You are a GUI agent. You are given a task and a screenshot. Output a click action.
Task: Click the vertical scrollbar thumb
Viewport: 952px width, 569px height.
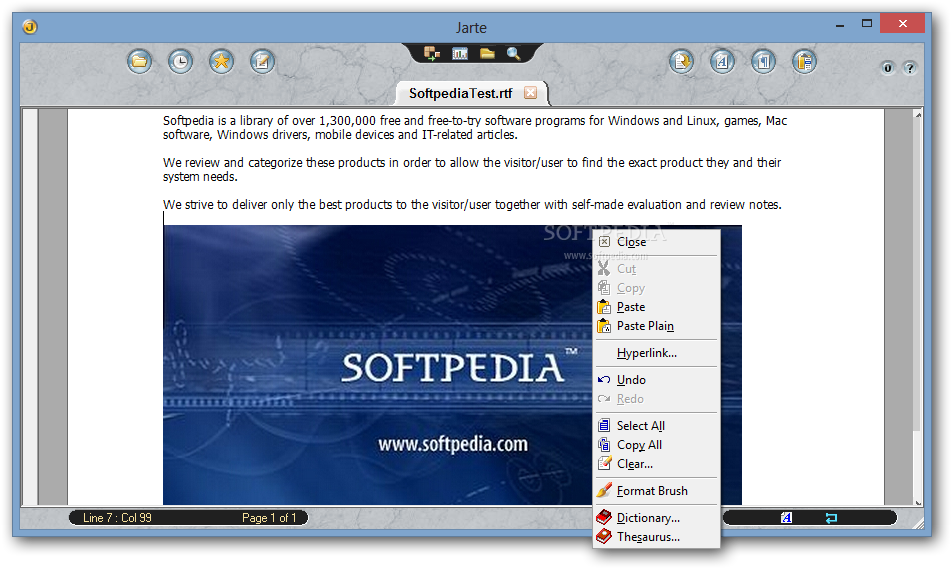click(x=918, y=274)
